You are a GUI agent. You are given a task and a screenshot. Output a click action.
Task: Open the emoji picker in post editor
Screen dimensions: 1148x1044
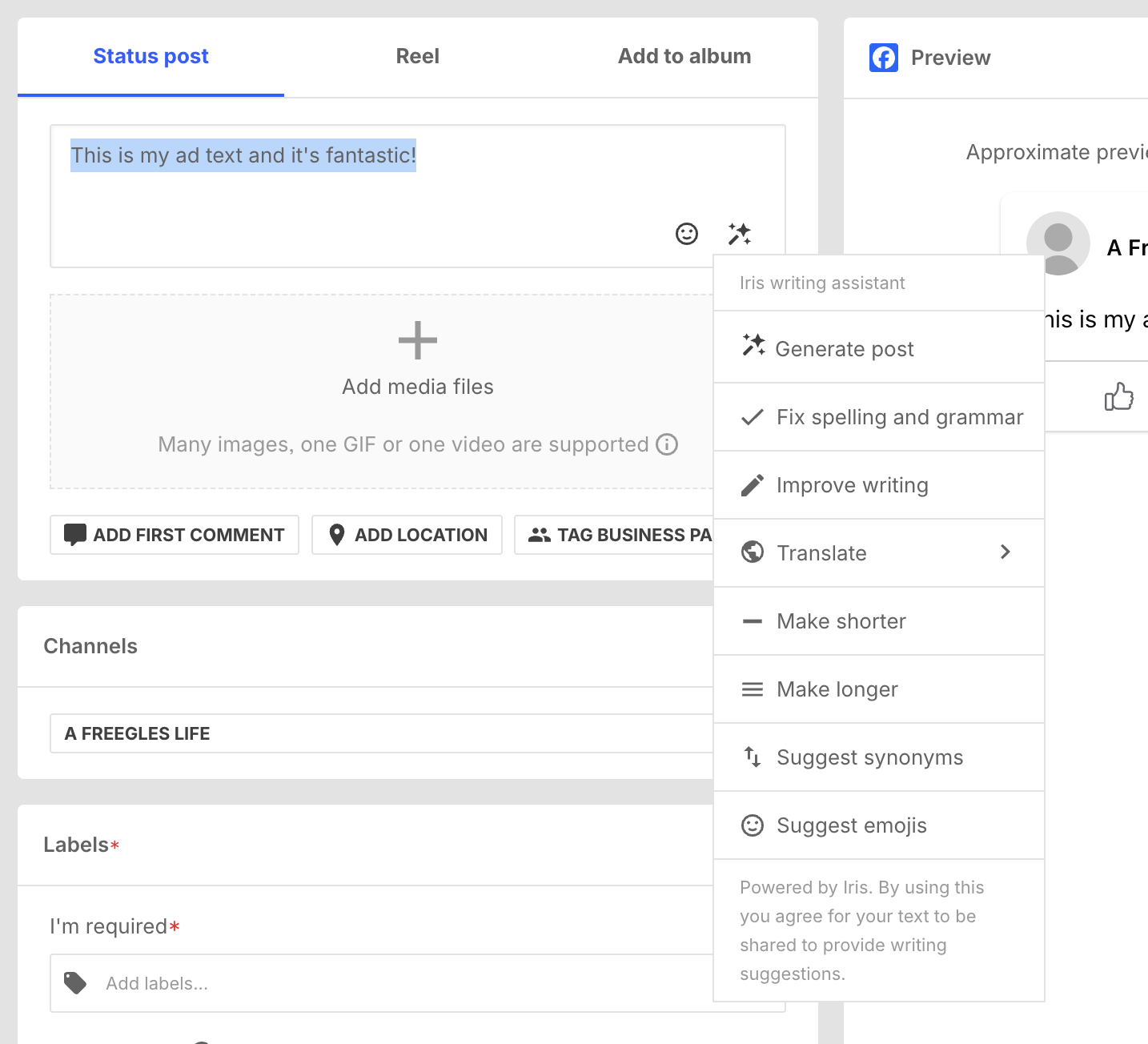coord(686,234)
